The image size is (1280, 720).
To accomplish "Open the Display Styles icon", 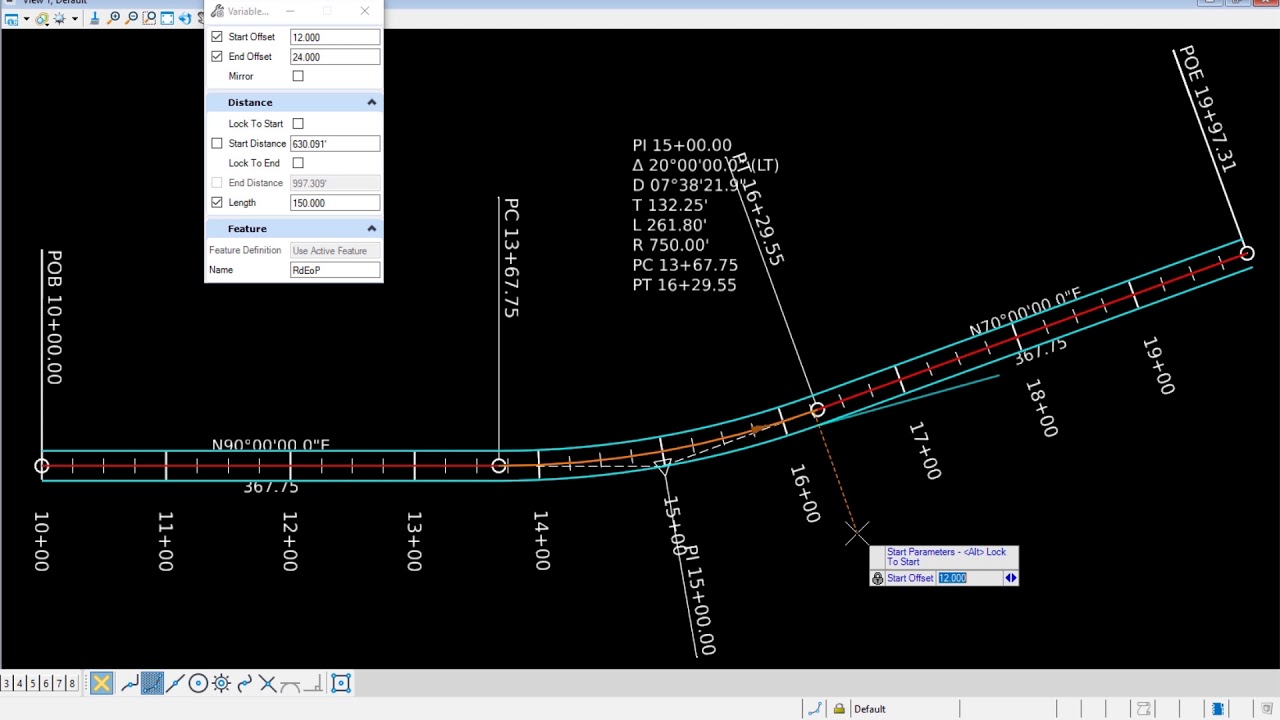I will (42, 19).
